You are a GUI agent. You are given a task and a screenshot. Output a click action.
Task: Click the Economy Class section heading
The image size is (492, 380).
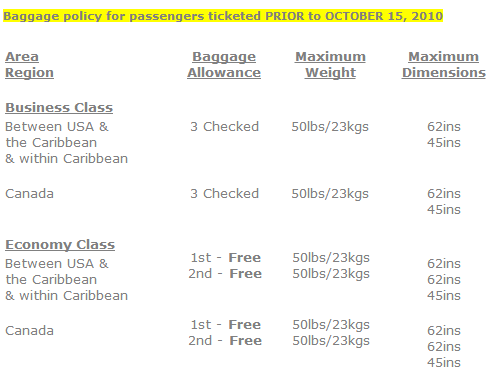[x=60, y=245]
